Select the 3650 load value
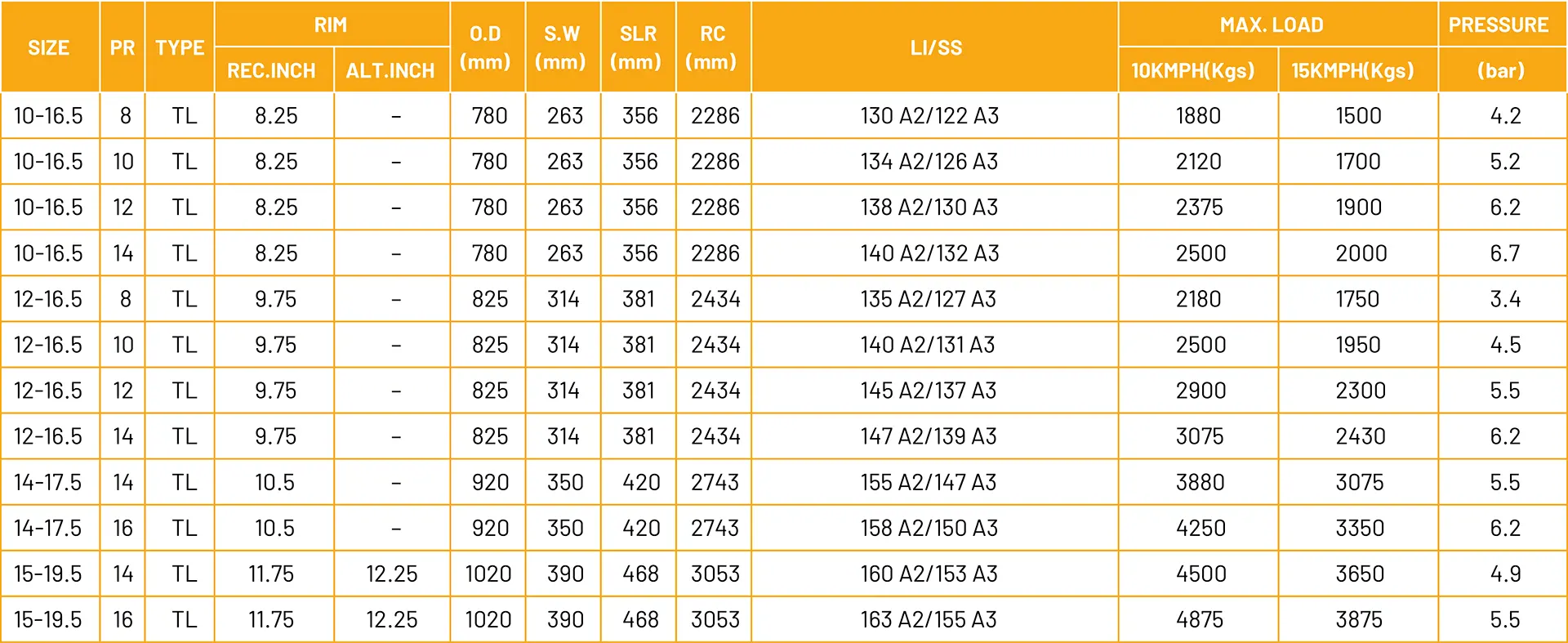 click(x=1360, y=574)
